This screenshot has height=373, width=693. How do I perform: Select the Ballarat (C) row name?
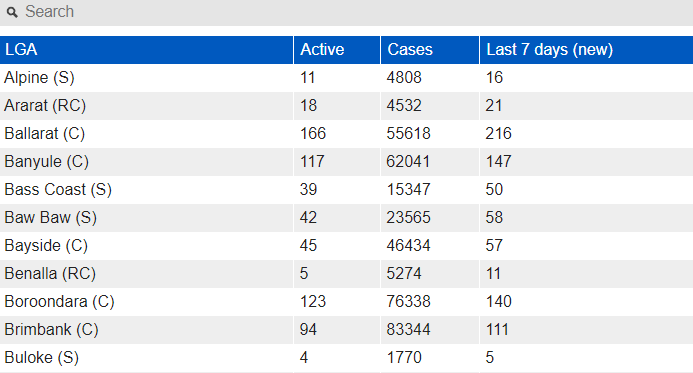click(x=45, y=133)
